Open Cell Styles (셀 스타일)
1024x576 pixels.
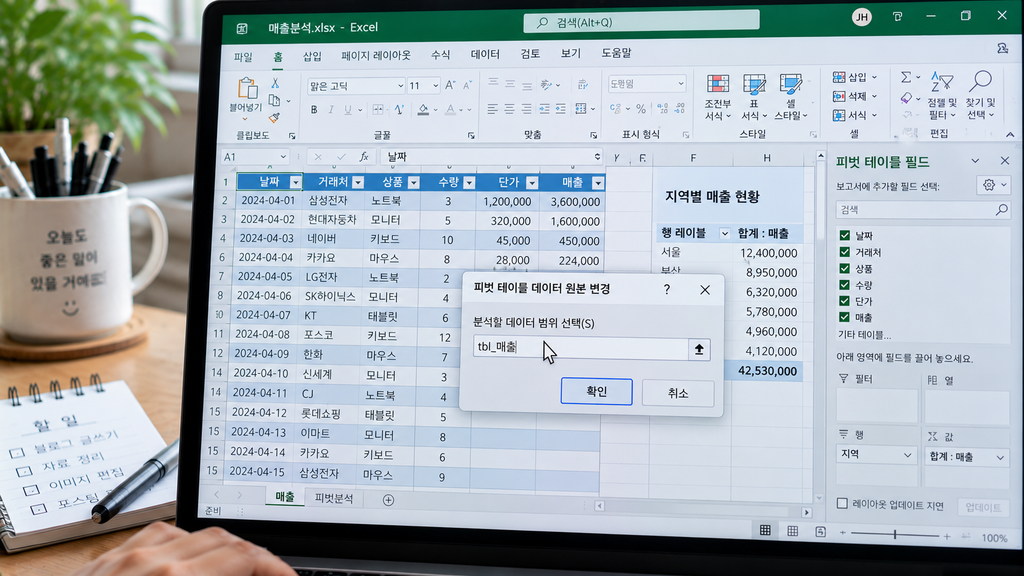coord(791,97)
